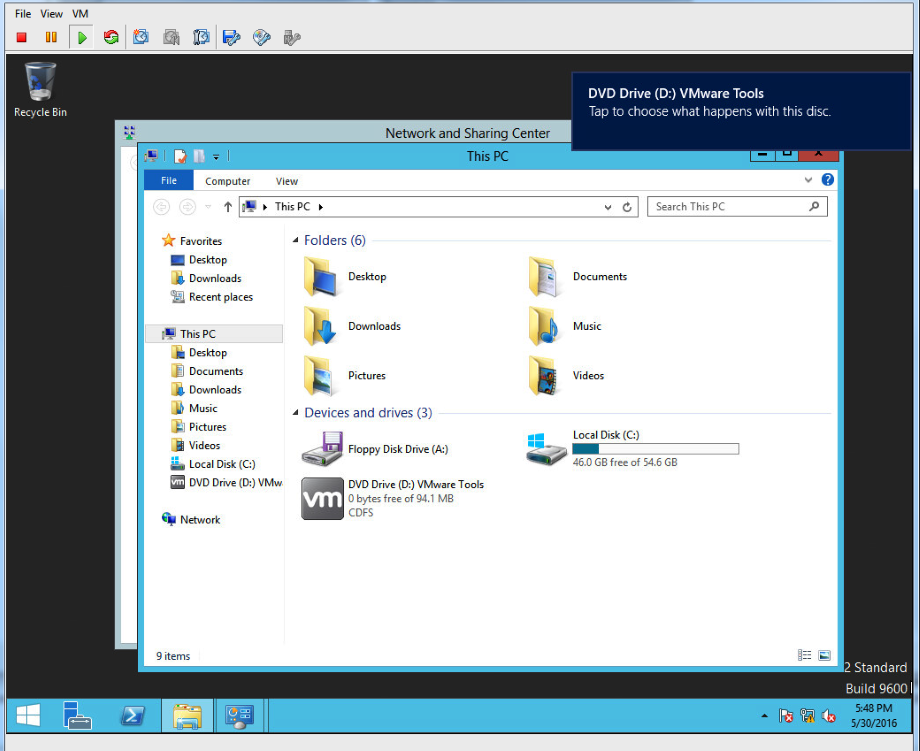Switch to the details list view
The height and width of the screenshot is (751, 920).
805,656
